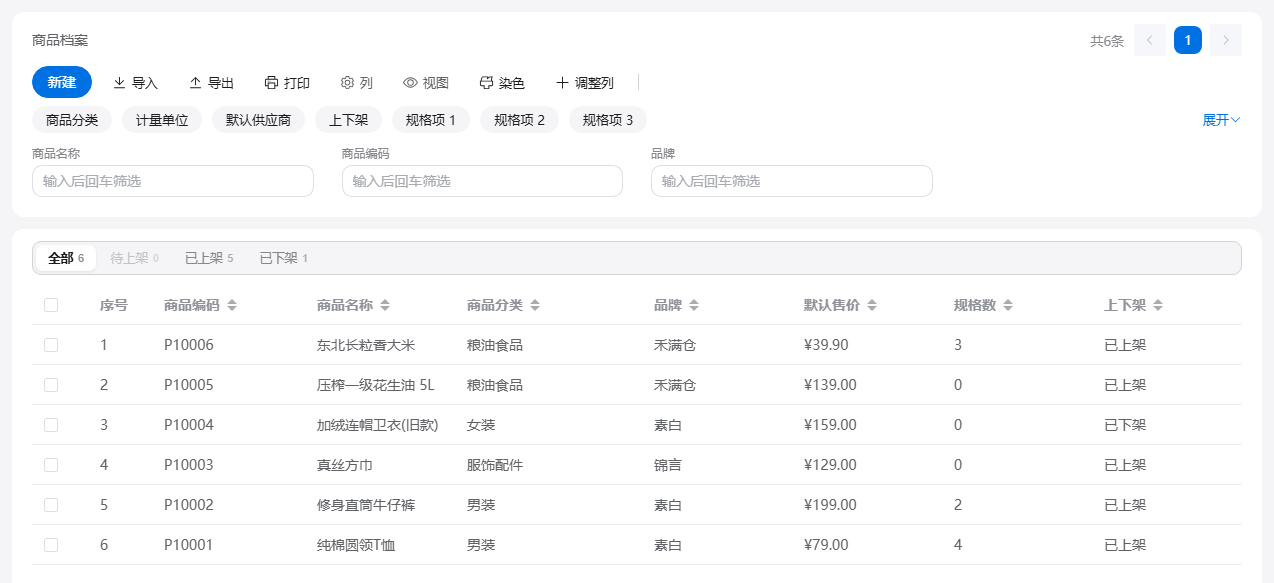Check the row for P10006

[51, 345]
